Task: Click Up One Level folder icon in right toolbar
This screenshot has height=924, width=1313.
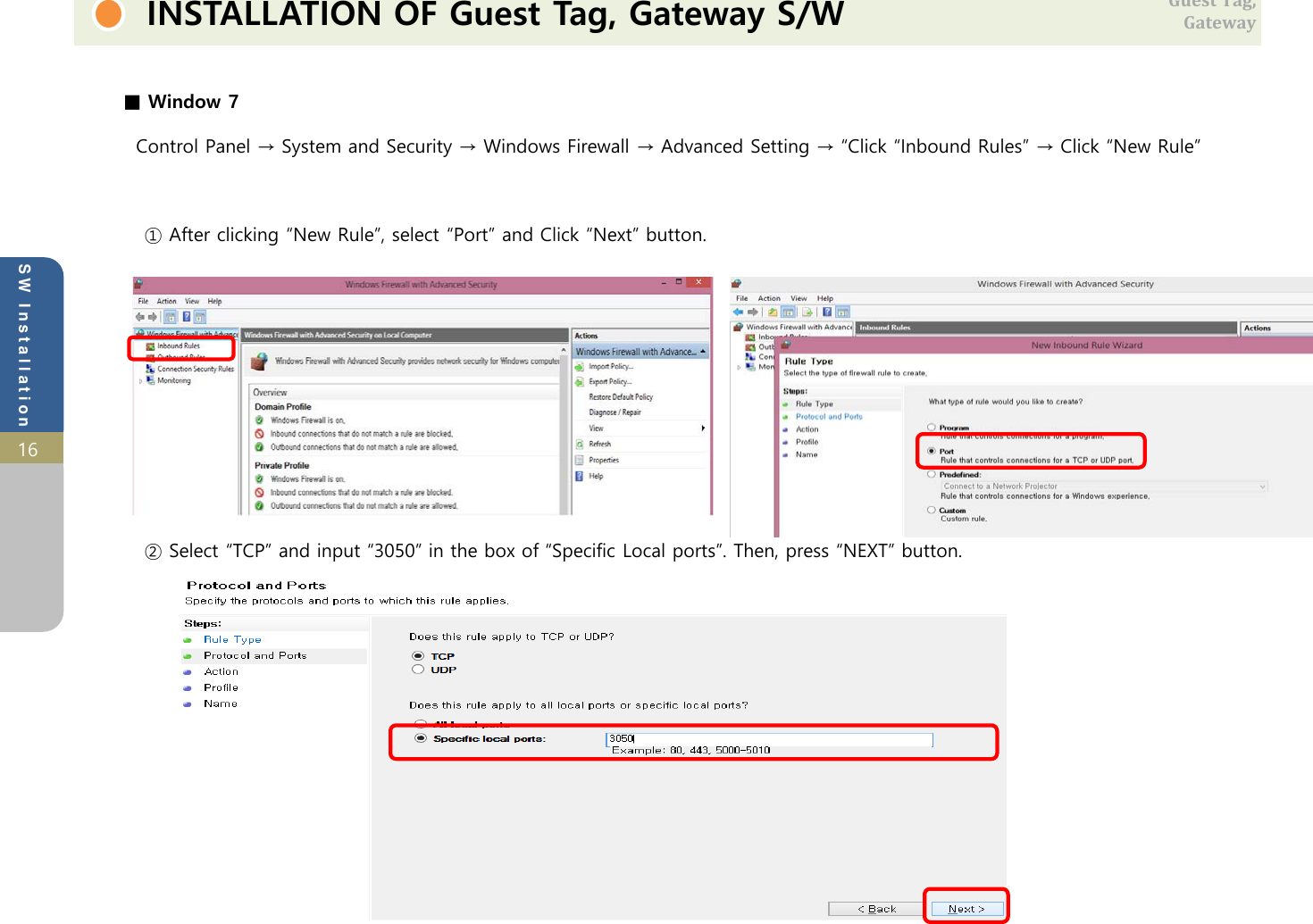Action: point(773,312)
